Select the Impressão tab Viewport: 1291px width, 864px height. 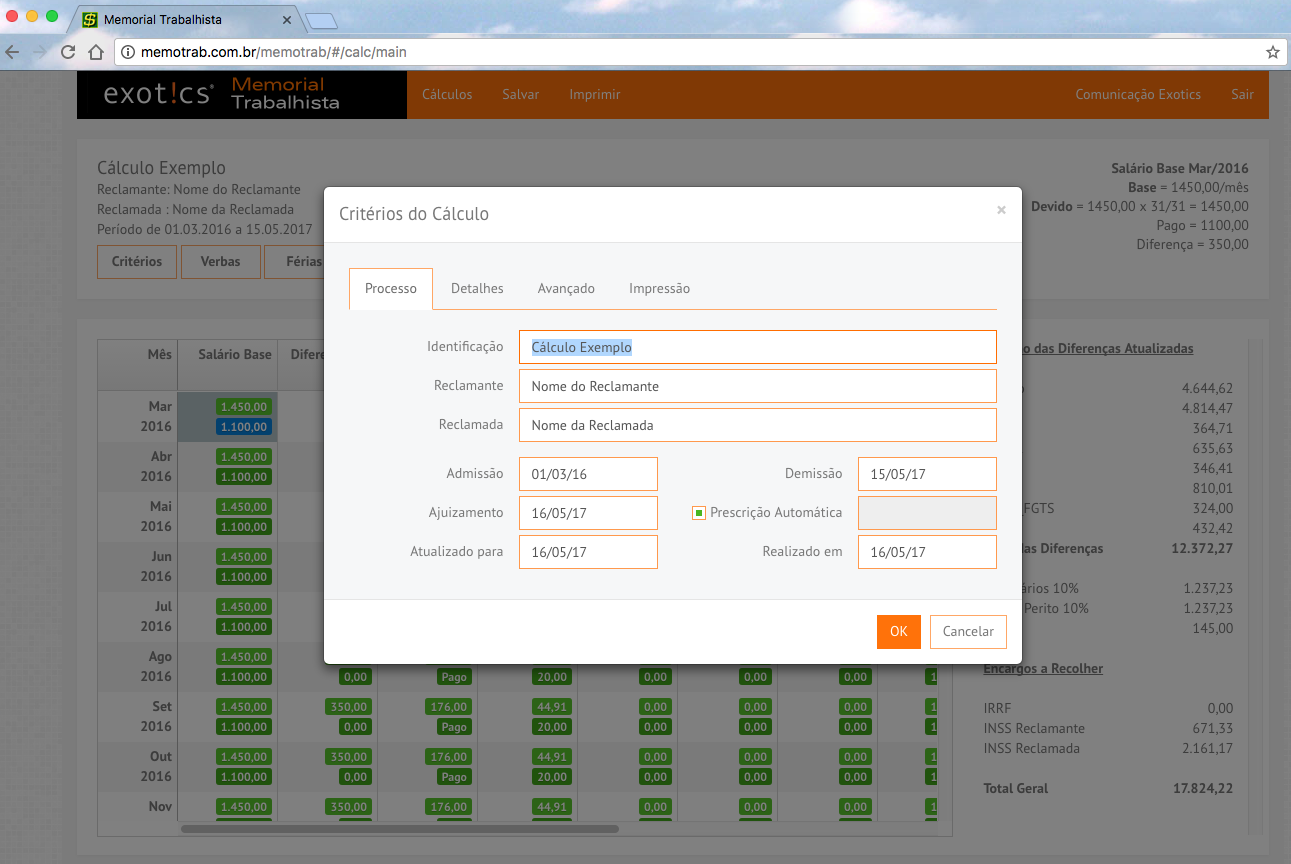tap(659, 288)
